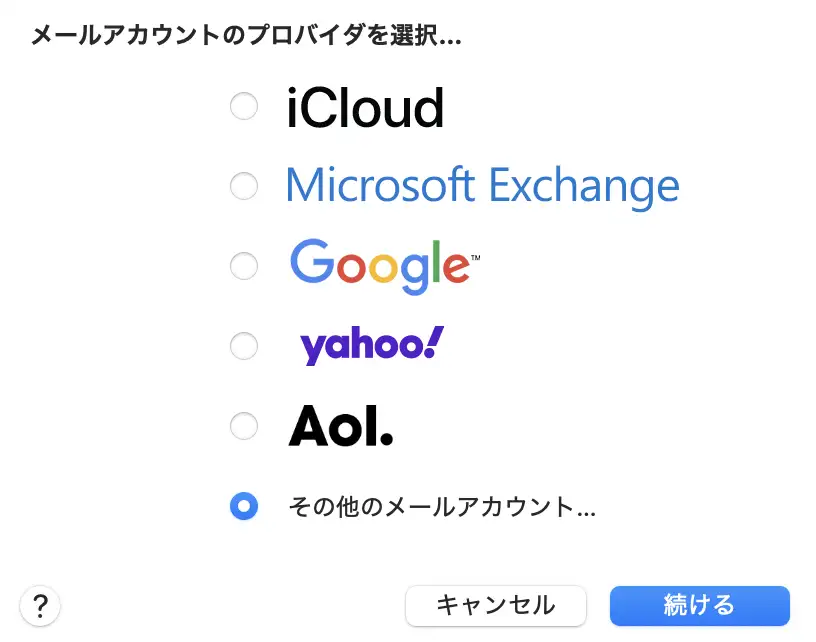Click the word Exchange in the Microsoft logo
Viewport: 816px width, 642px height.
coord(583,186)
